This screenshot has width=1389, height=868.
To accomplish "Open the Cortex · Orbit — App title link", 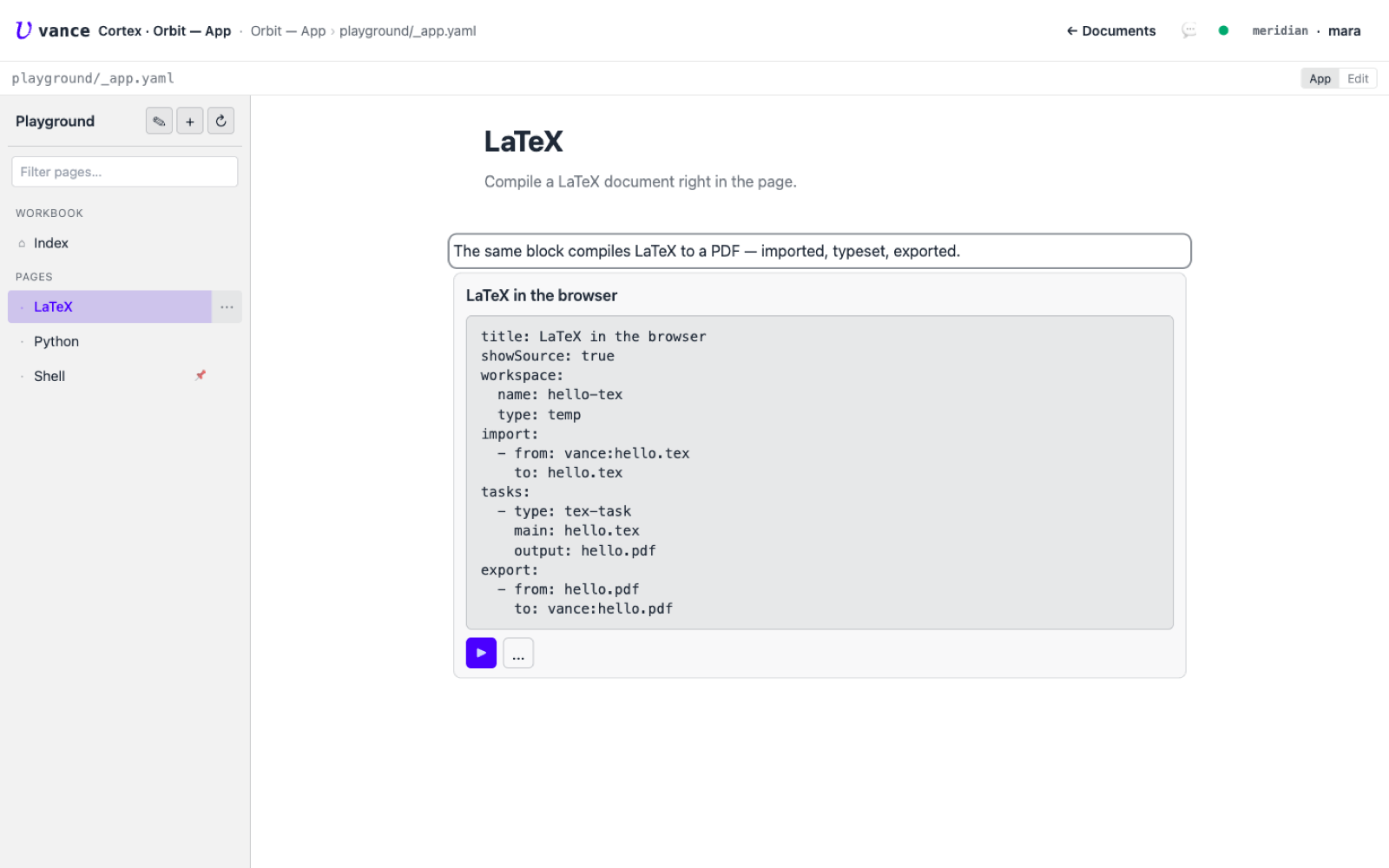I will [x=164, y=31].
